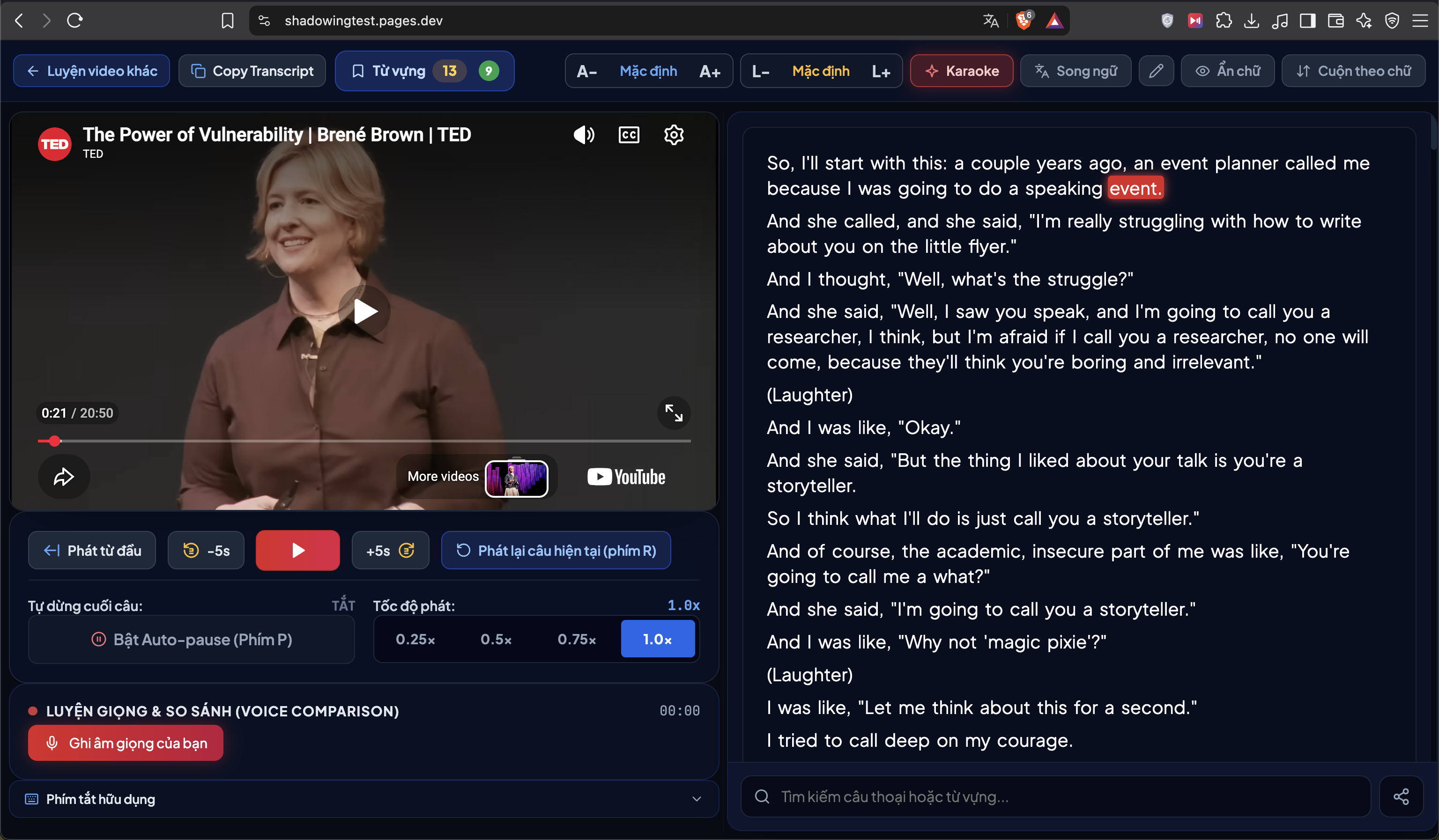Select 0.5× playback speed
The image size is (1439, 840).
(496, 639)
